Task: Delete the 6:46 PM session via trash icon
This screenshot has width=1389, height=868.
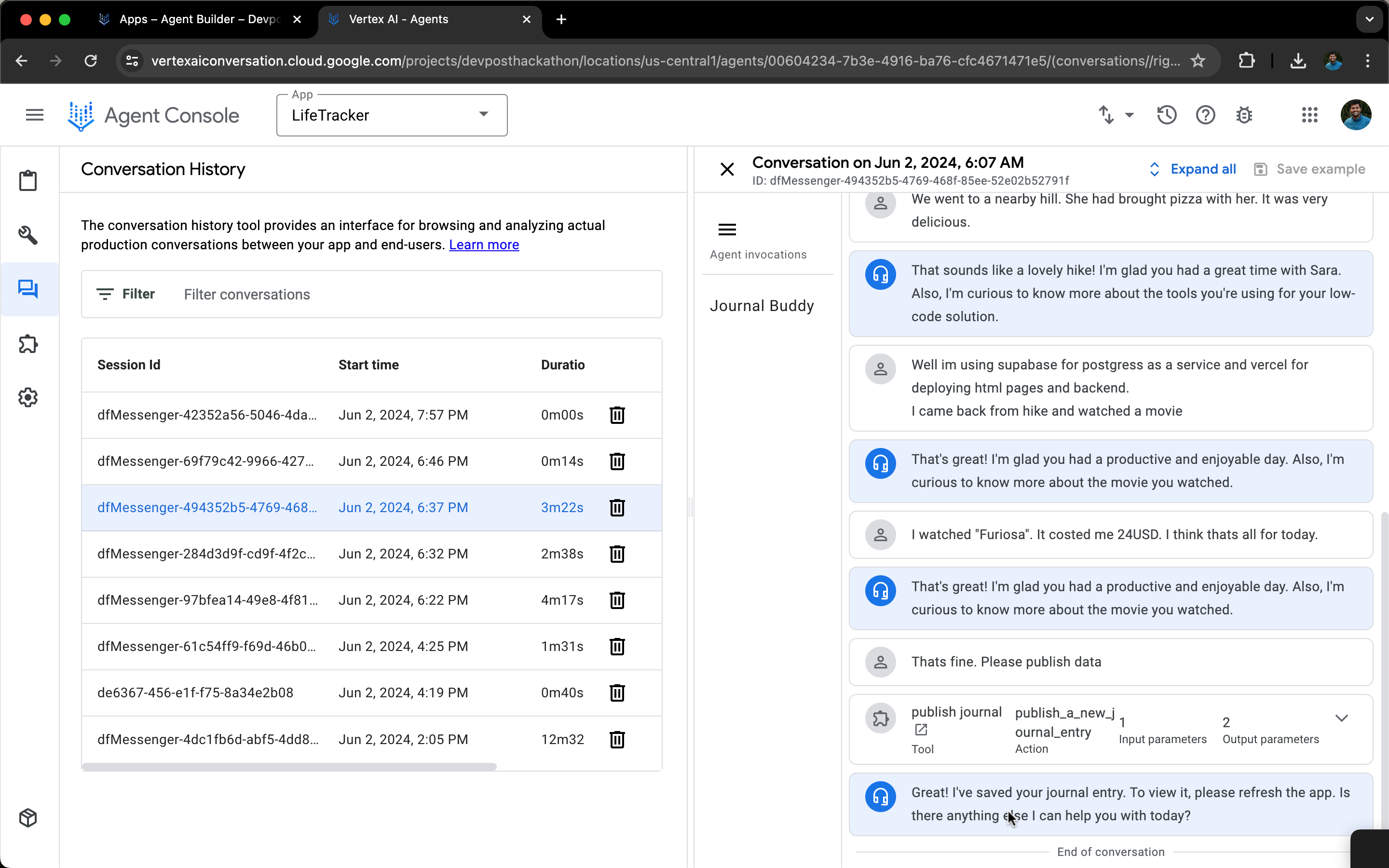Action: (617, 461)
